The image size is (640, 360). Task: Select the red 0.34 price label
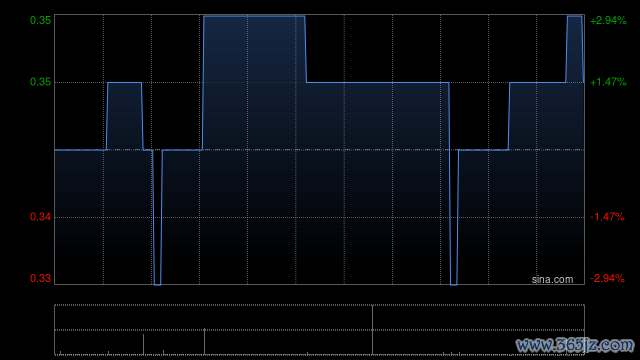(40, 217)
